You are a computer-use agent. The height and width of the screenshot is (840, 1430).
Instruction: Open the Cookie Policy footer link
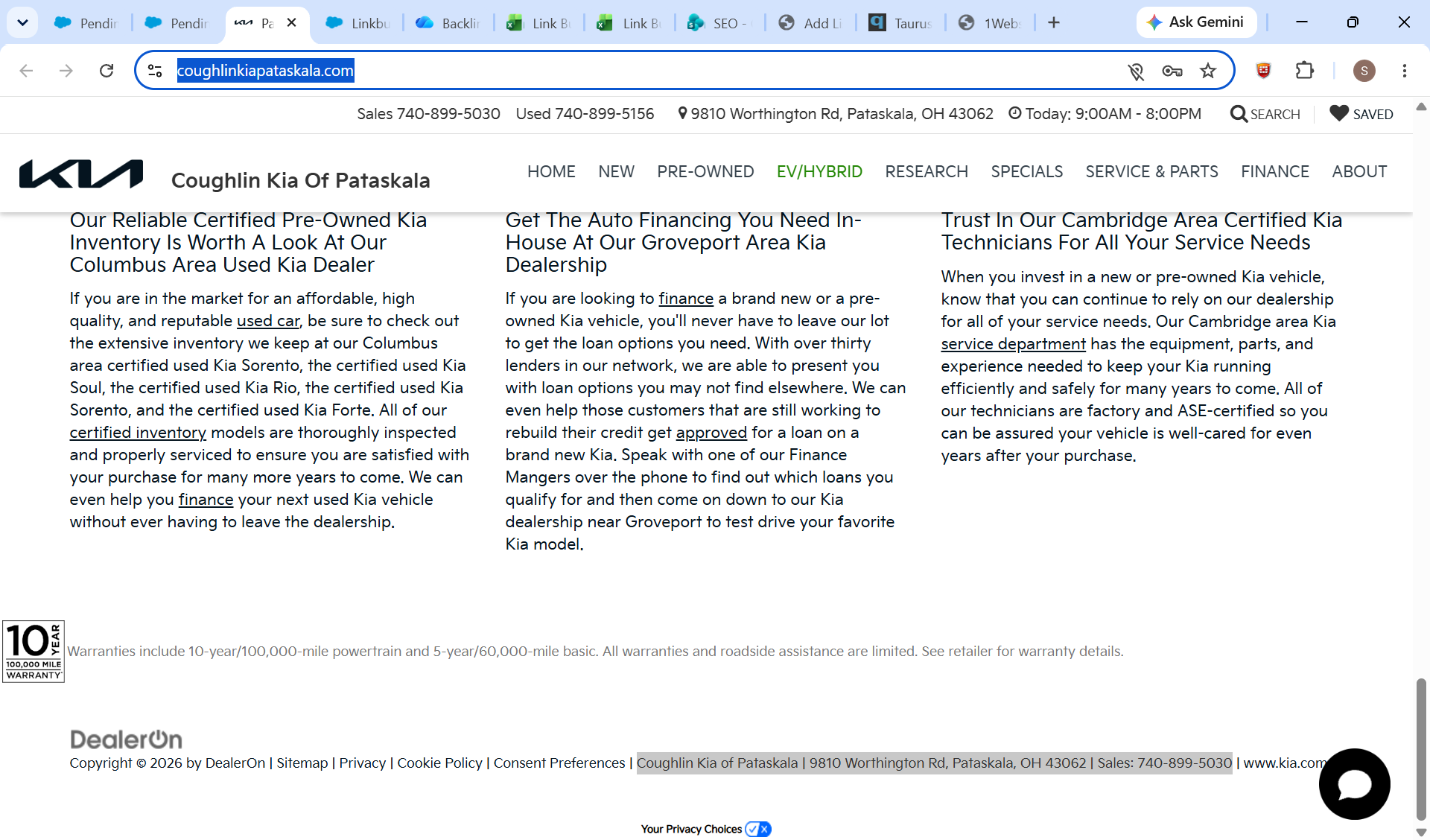[439, 763]
